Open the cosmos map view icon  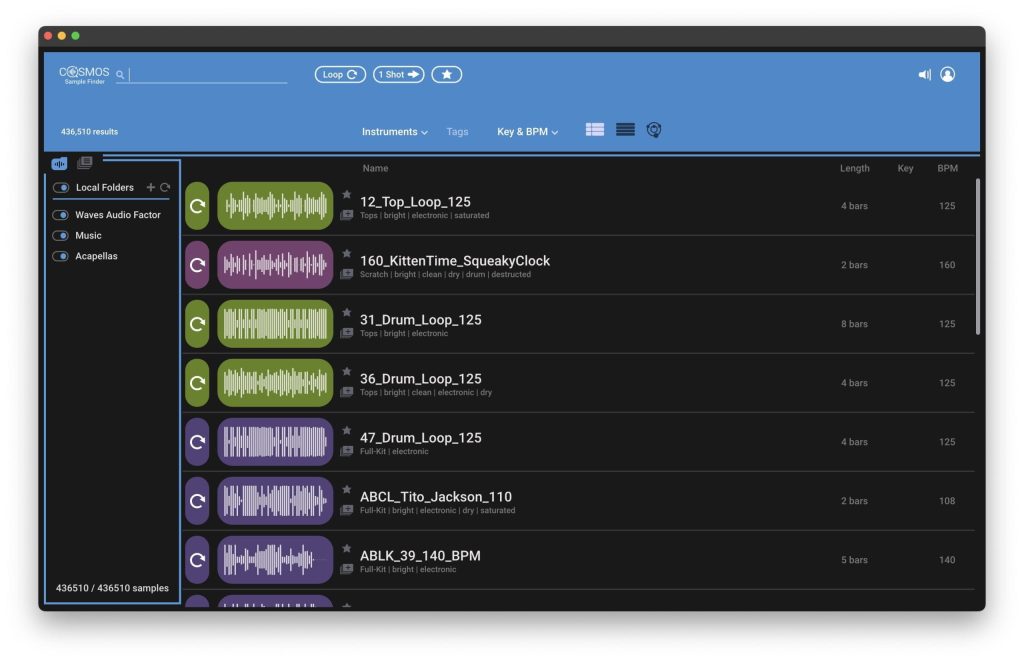[x=654, y=130]
